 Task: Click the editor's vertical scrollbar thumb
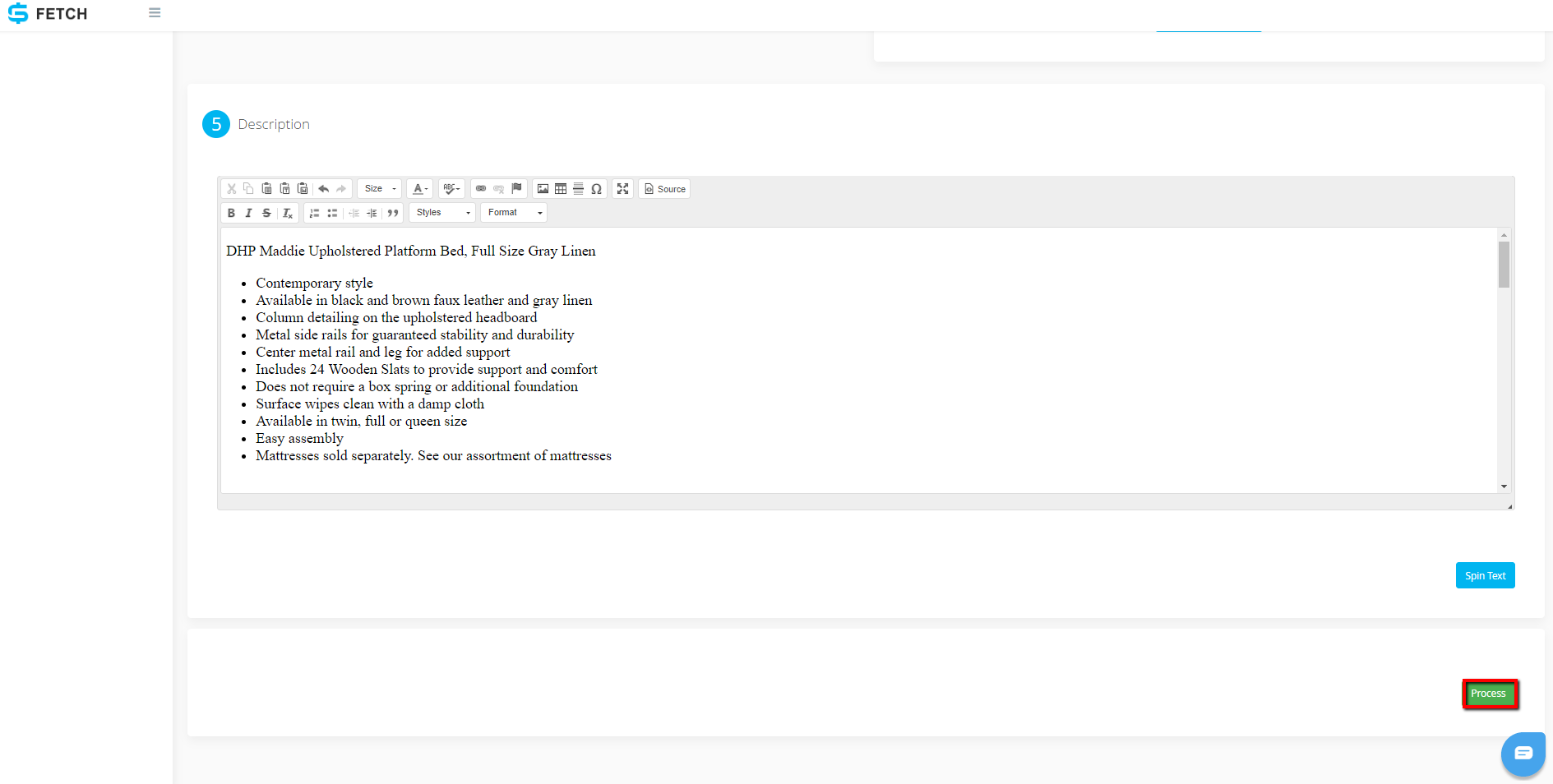1504,264
